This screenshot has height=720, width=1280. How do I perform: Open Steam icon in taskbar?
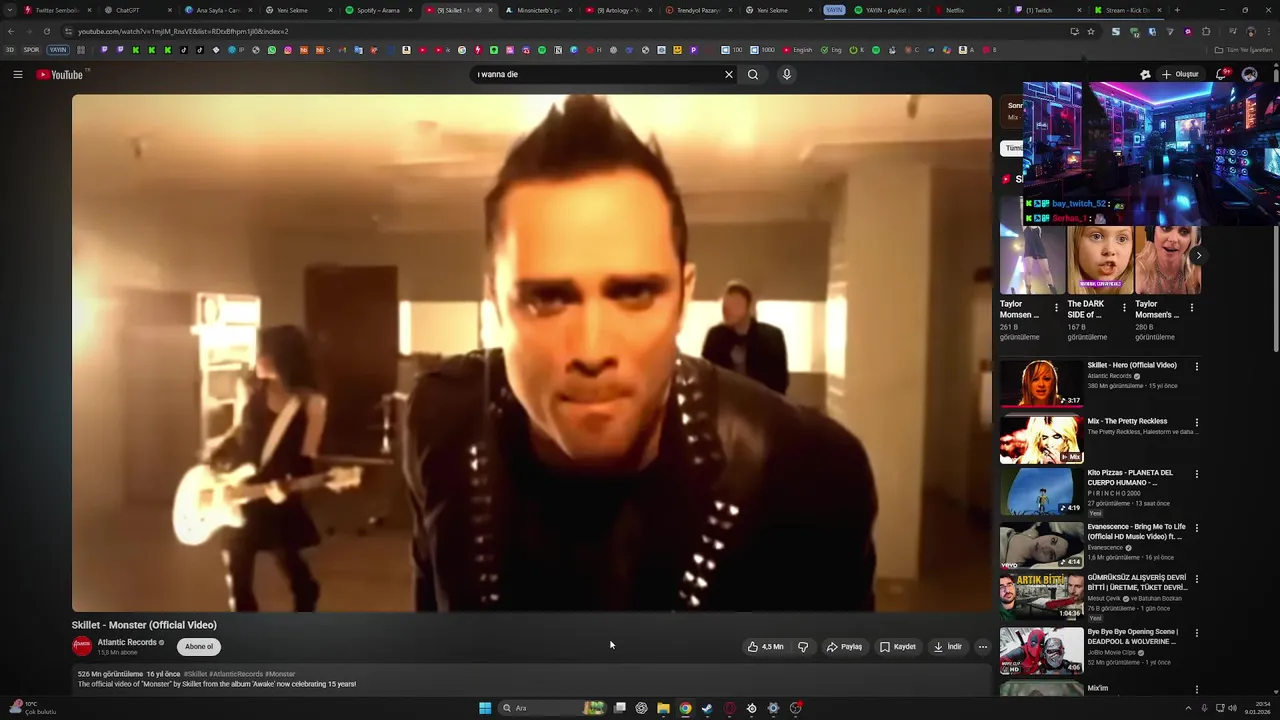[707, 708]
